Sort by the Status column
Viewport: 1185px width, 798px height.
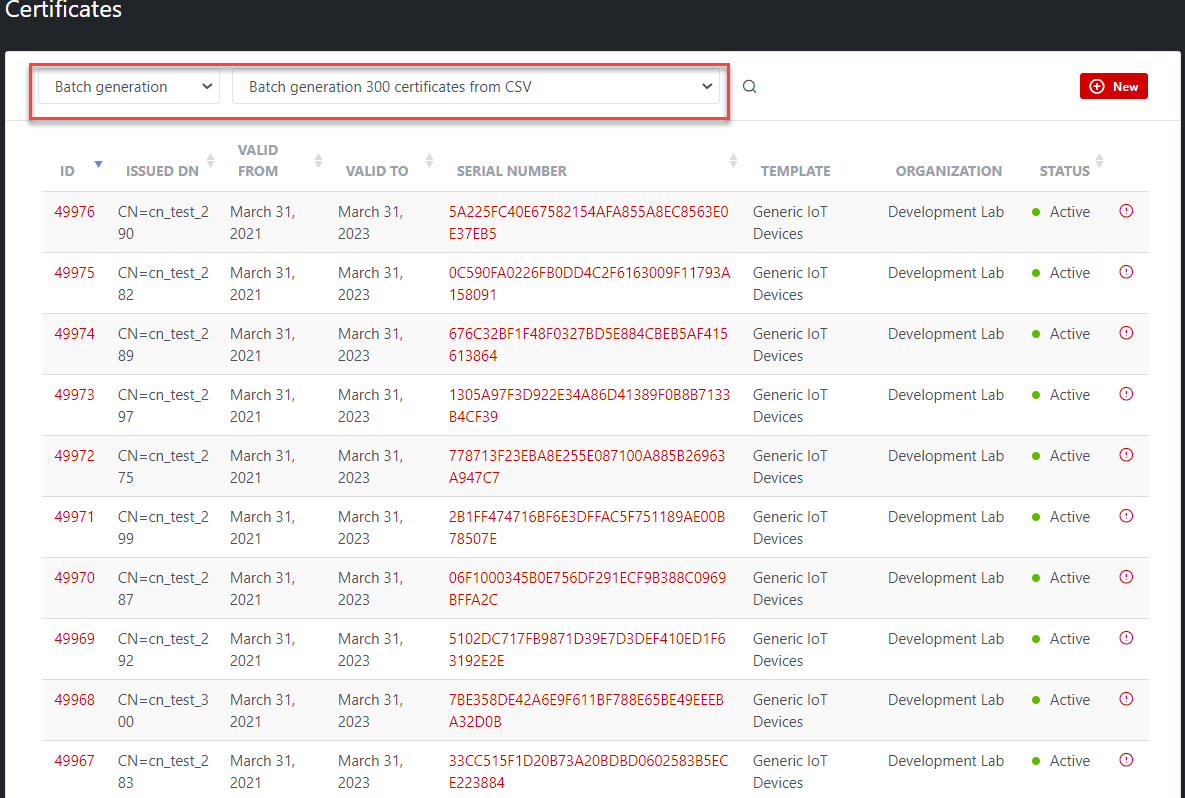coord(1064,171)
